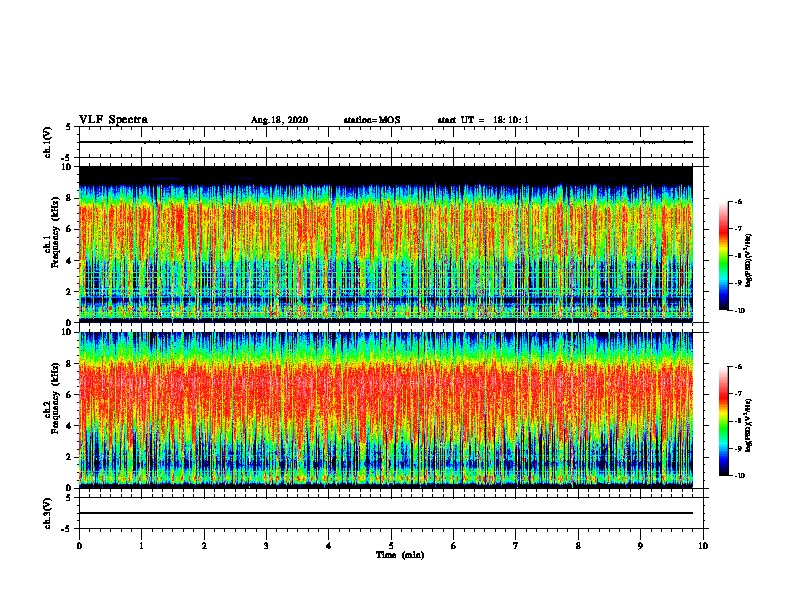Click the "Time (min)" x-axis label

pos(400,555)
